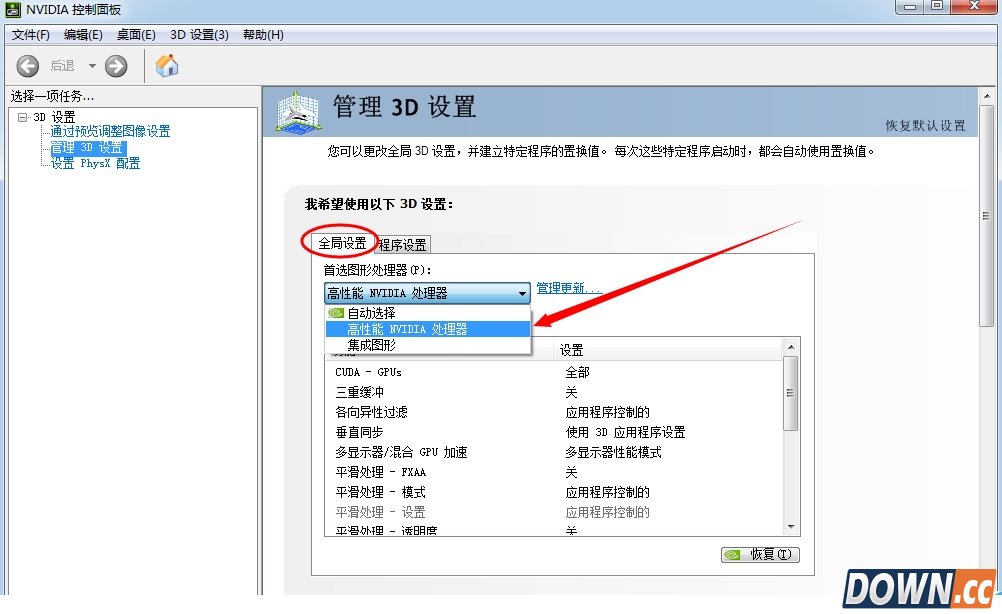Switch to the 程序设置 tab
The height and width of the screenshot is (614, 1002).
coord(403,244)
